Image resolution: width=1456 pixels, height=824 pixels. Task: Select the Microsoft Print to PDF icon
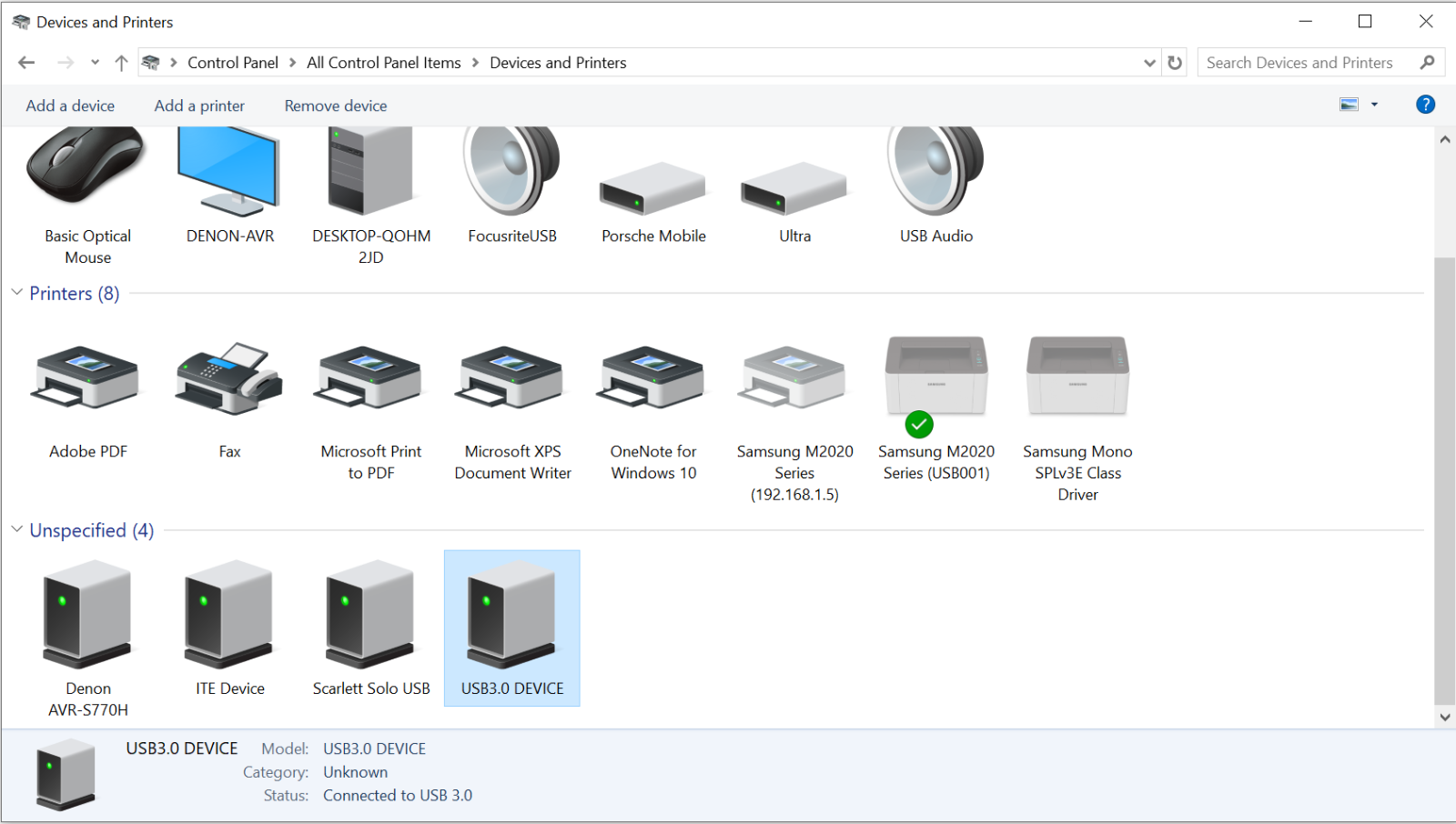click(x=370, y=377)
